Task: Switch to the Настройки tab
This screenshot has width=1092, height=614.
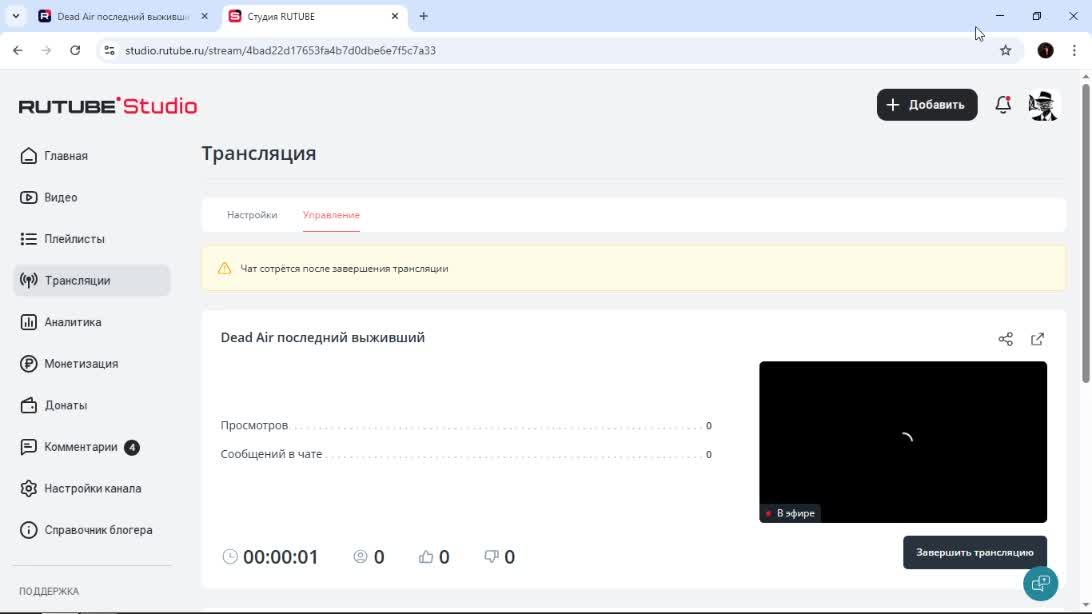Action: point(252,215)
